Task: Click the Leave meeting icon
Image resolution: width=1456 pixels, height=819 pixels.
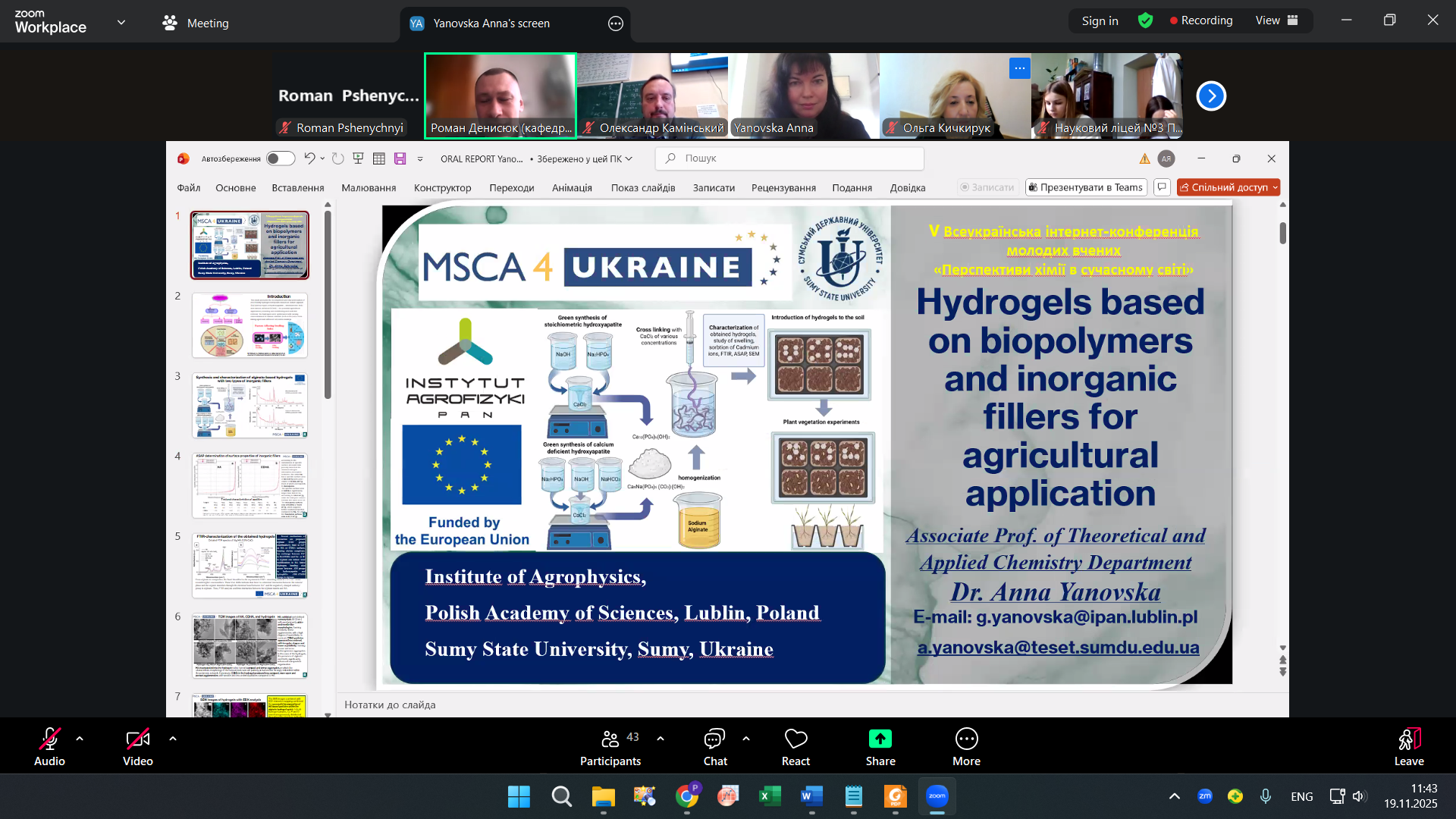Action: pyautogui.click(x=1408, y=739)
